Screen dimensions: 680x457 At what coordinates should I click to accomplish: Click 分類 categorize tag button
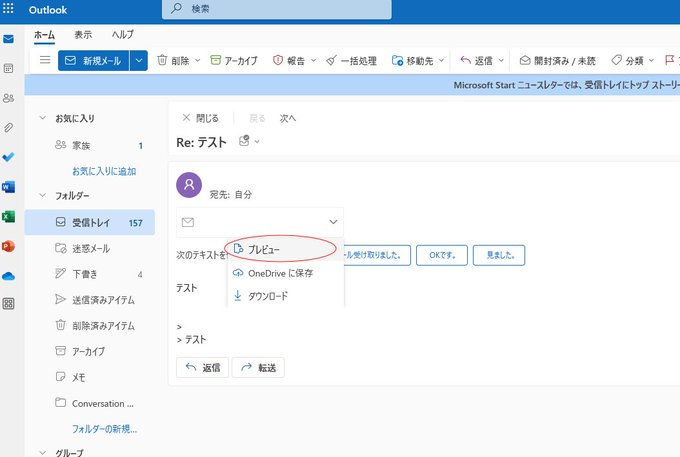[x=627, y=60]
